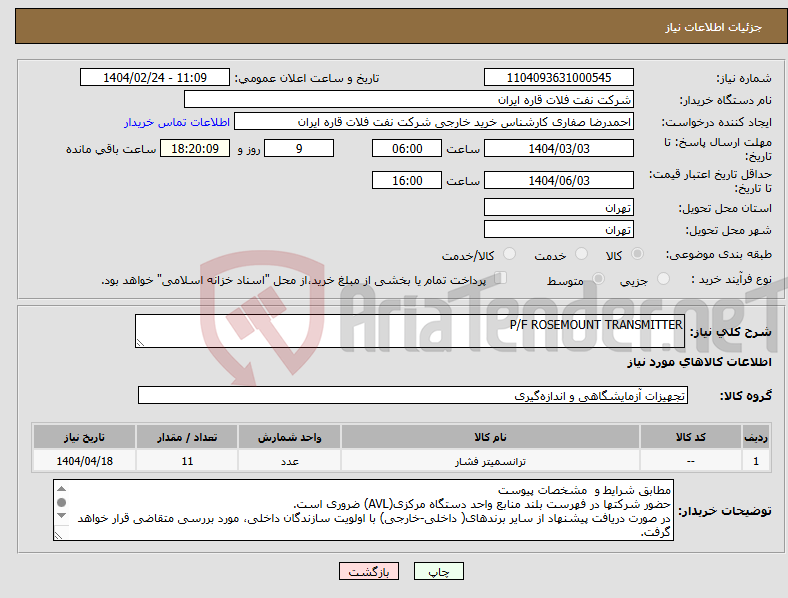Select the کالا/خدمت radio button
The image size is (788, 598).
pyautogui.click(x=510, y=254)
